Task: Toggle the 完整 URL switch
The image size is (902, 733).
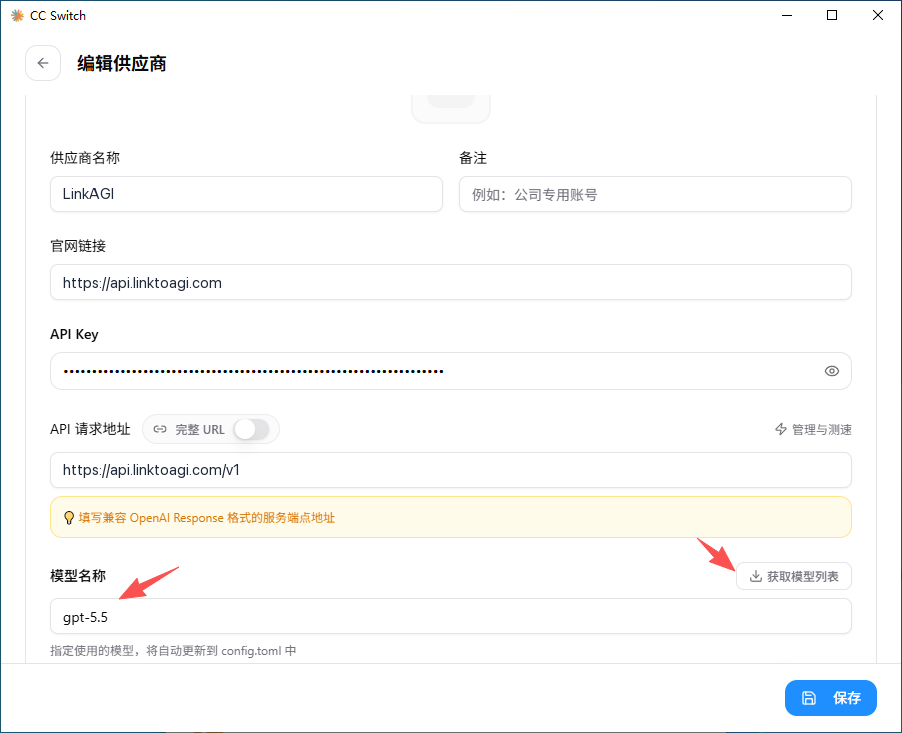Action: click(251, 429)
